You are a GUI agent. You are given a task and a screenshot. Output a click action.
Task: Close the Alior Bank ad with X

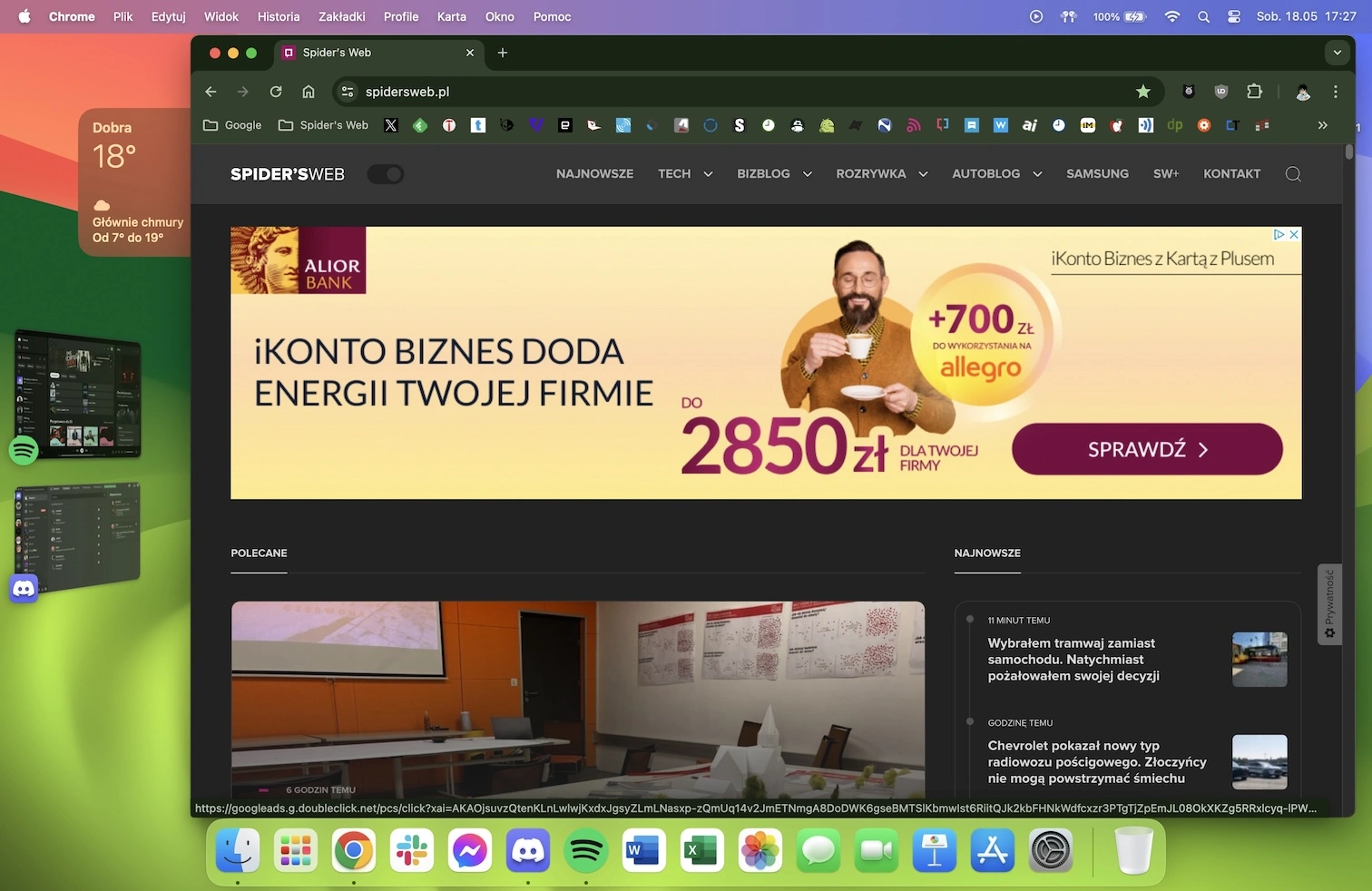[x=1294, y=234]
